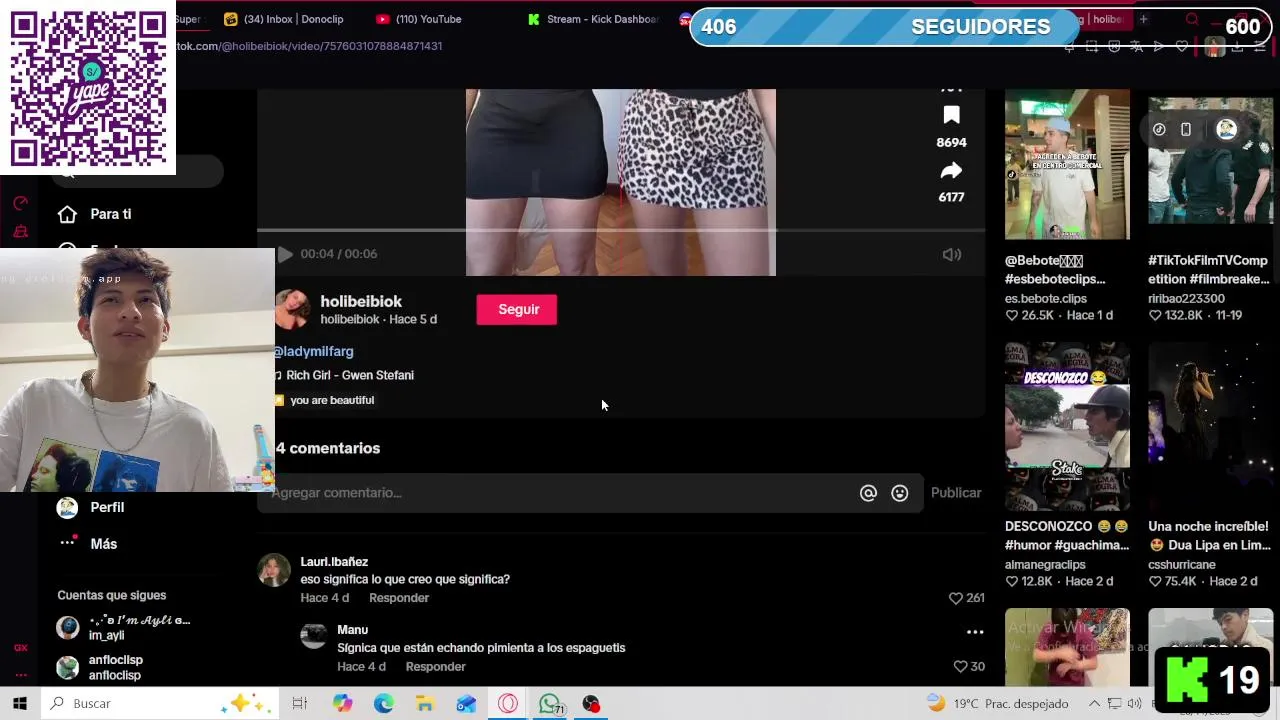1280x720 pixels.
Task: Click the @ladymilfarg mention
Action: click(x=314, y=352)
